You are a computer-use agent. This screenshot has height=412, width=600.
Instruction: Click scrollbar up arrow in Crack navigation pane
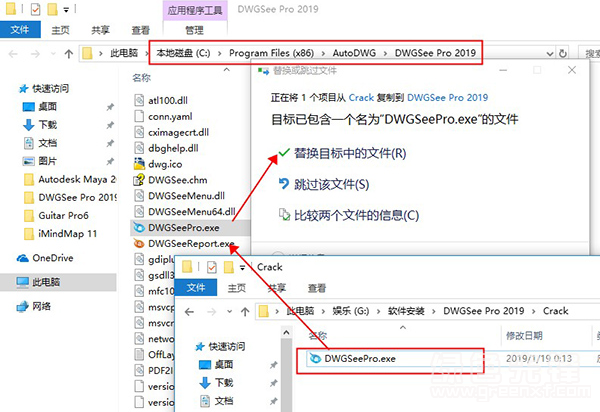tap(286, 332)
